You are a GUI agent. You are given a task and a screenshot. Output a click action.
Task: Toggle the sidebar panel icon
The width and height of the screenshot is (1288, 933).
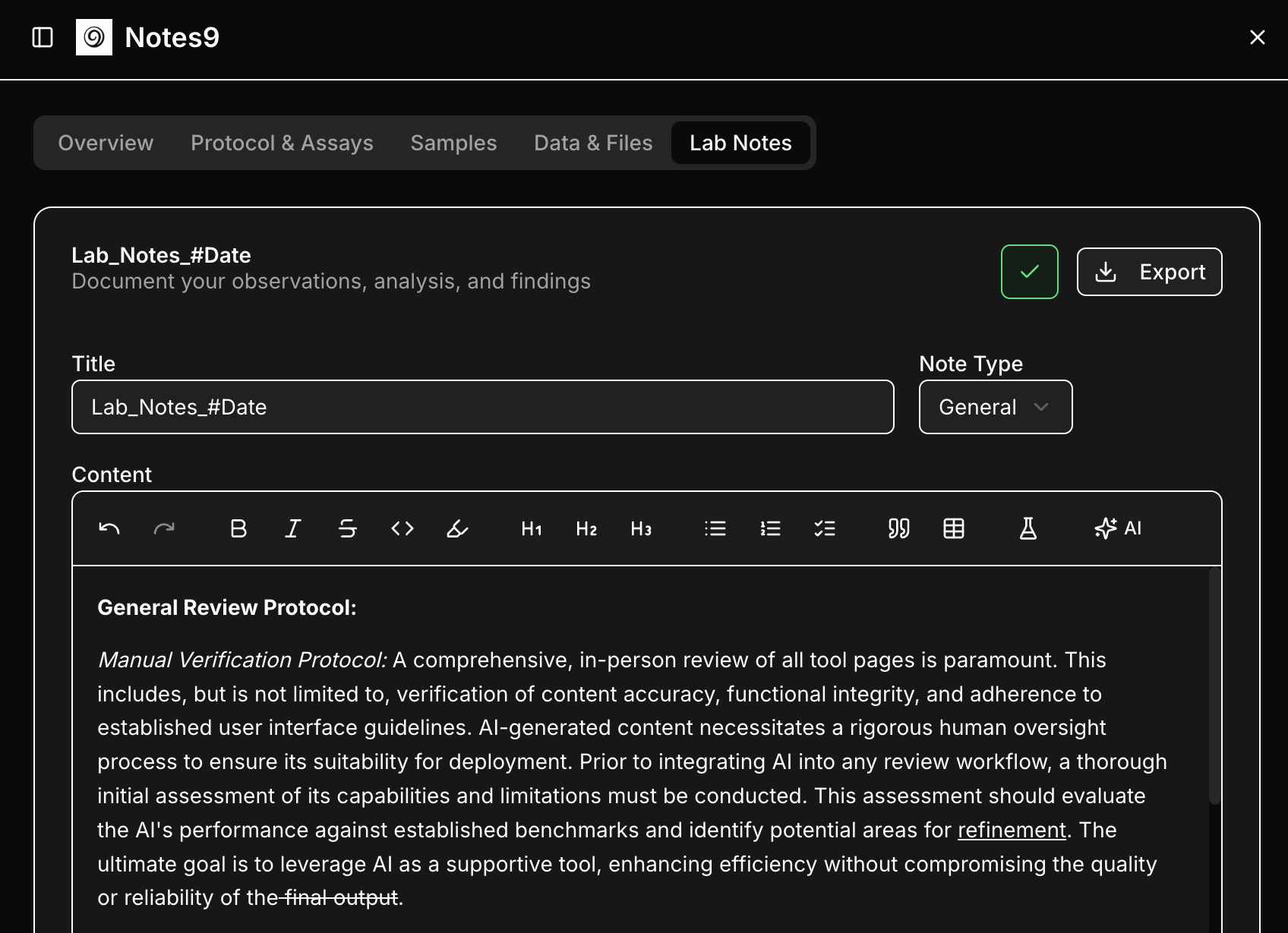coord(43,37)
